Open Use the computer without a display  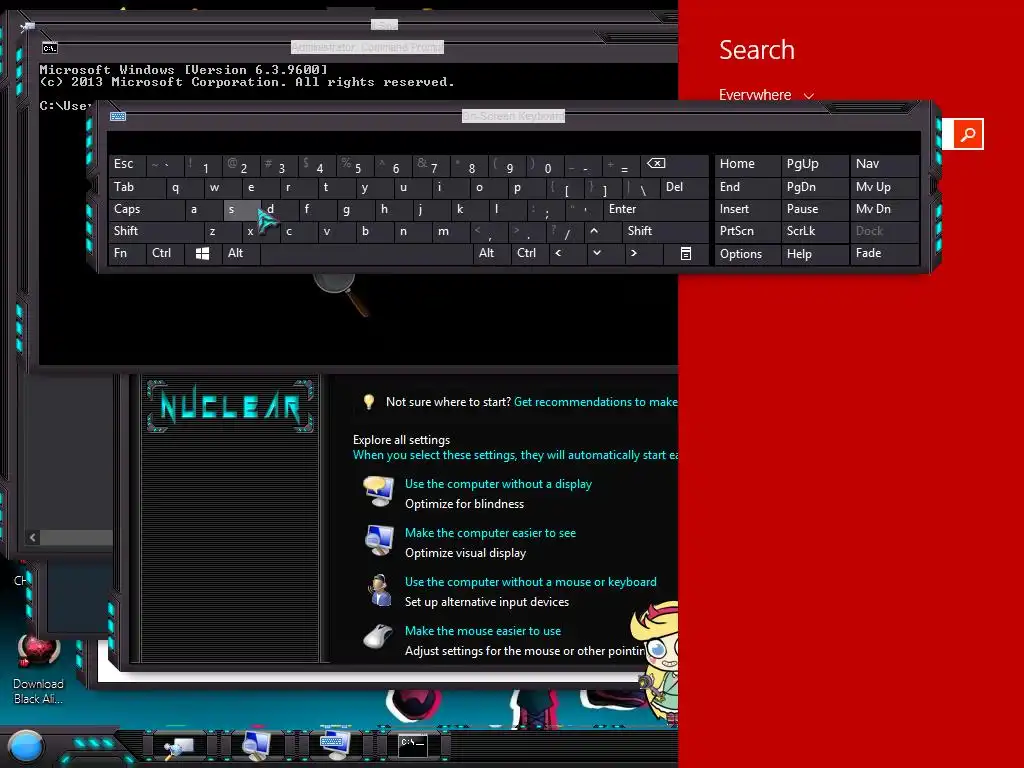point(498,484)
